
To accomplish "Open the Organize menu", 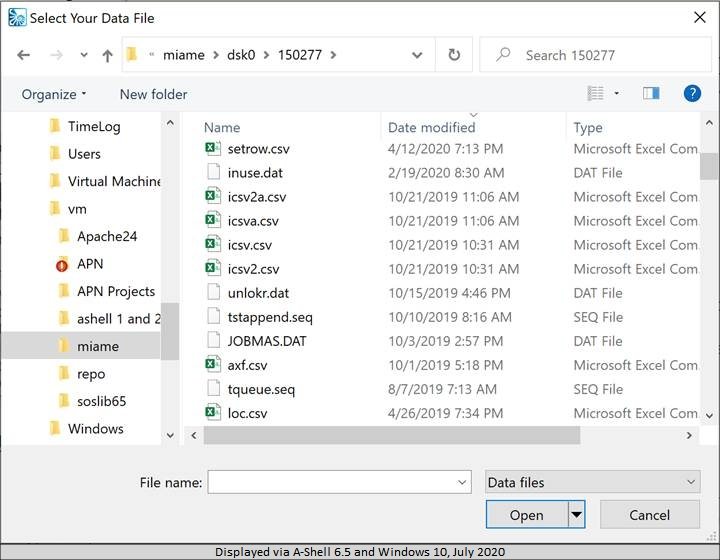I will tap(54, 94).
